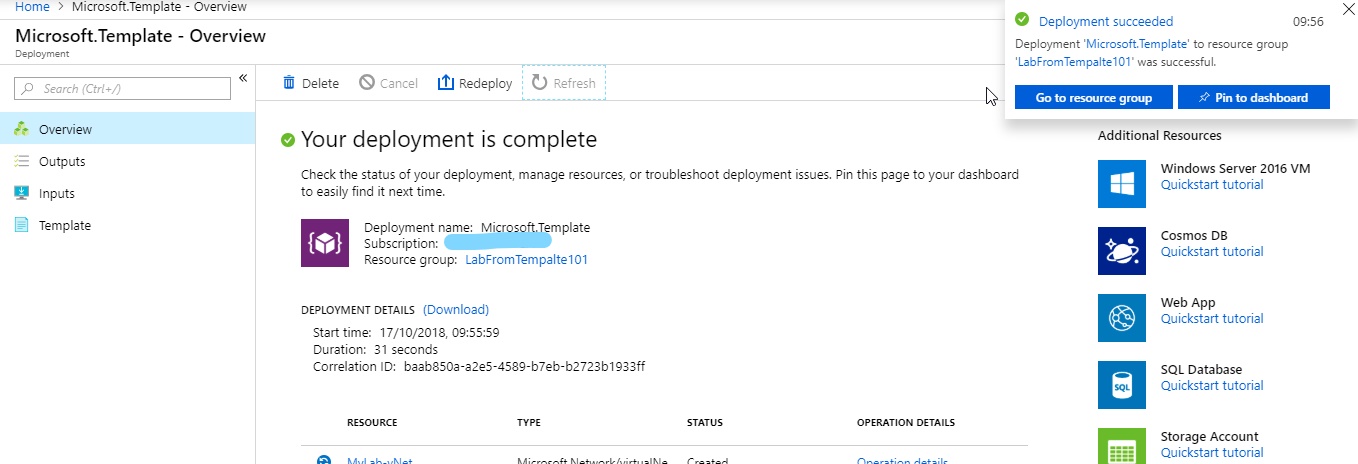Click the Delete trash can icon

click(289, 83)
